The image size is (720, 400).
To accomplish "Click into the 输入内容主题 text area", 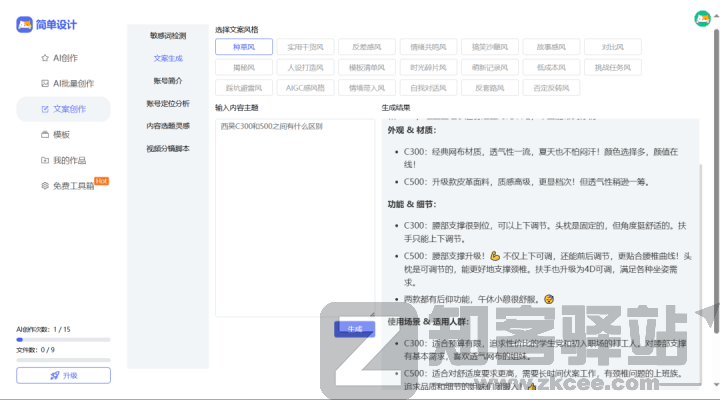I will click(x=295, y=218).
